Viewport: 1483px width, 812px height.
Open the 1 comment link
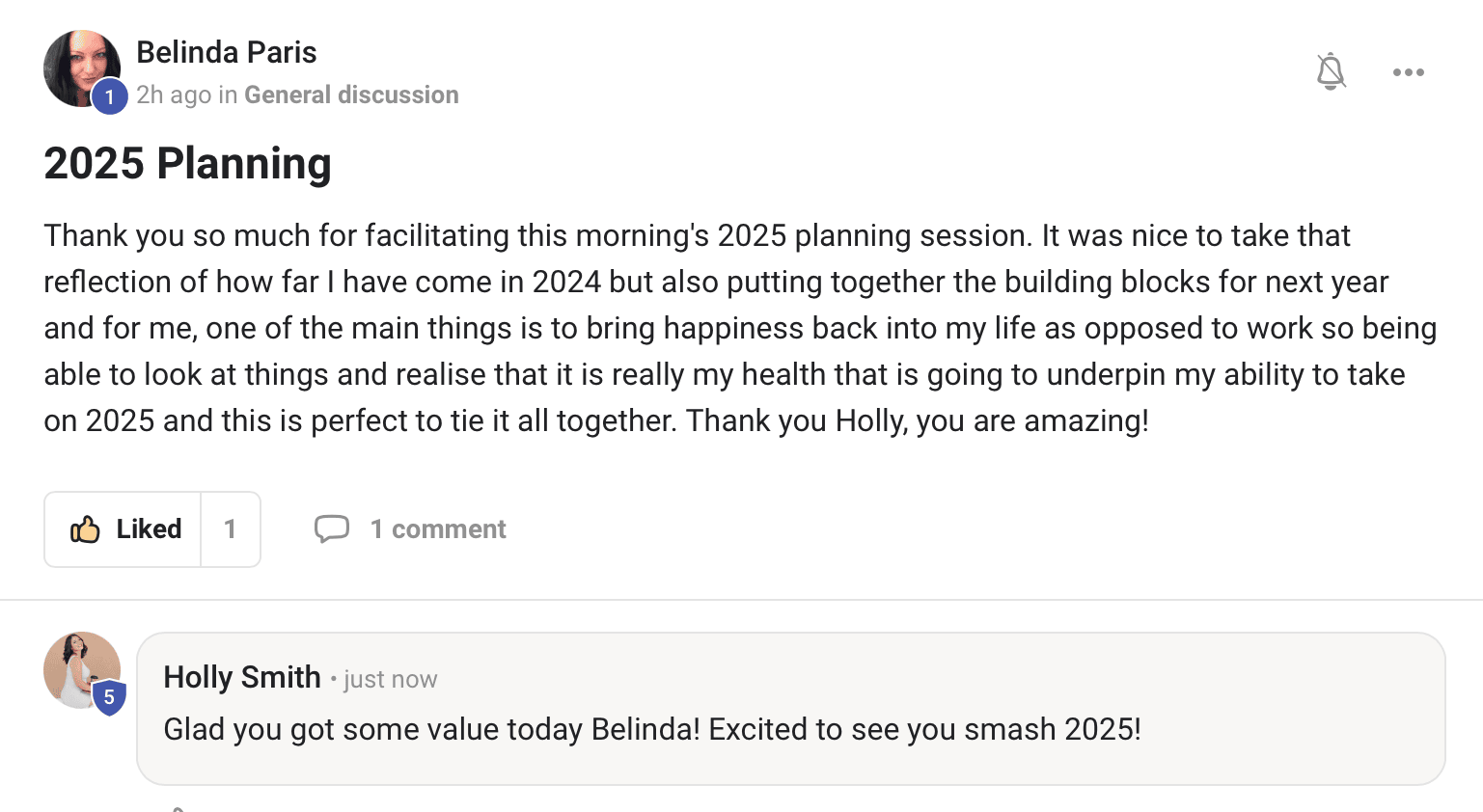tap(438, 529)
